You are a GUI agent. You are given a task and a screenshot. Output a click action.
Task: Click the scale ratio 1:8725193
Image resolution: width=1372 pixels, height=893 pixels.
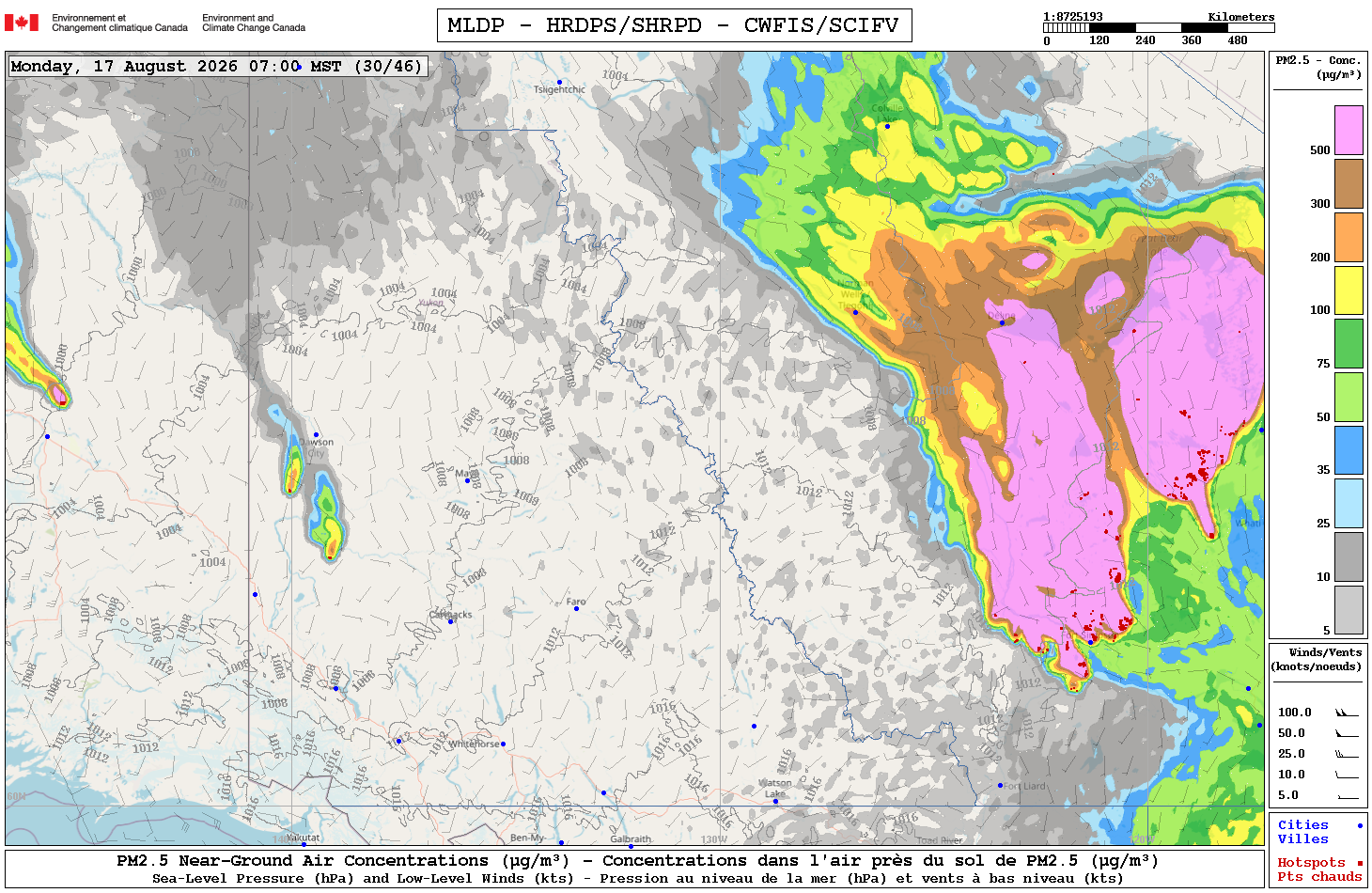1073,17
